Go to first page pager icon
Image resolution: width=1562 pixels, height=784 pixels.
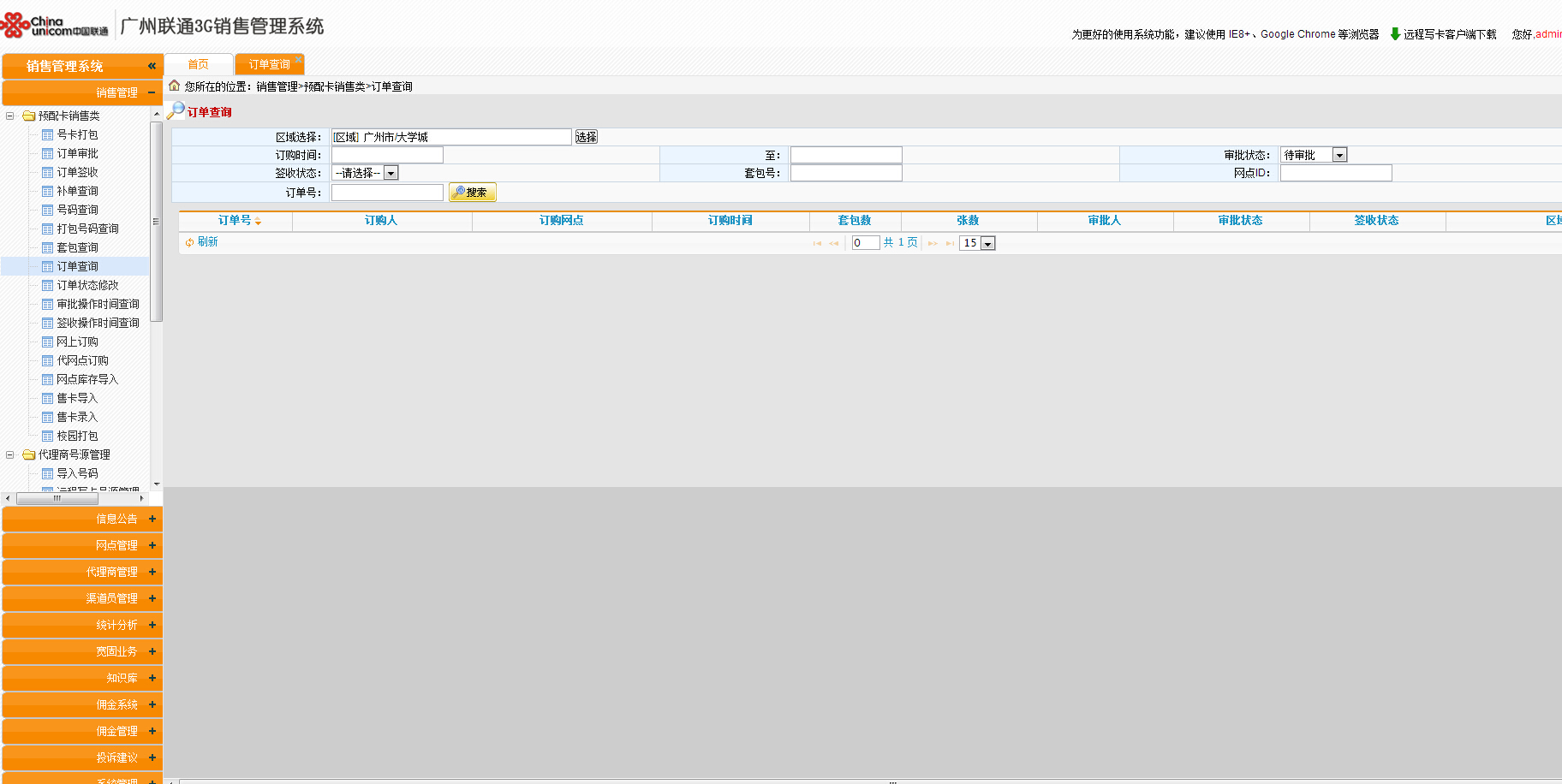(817, 243)
